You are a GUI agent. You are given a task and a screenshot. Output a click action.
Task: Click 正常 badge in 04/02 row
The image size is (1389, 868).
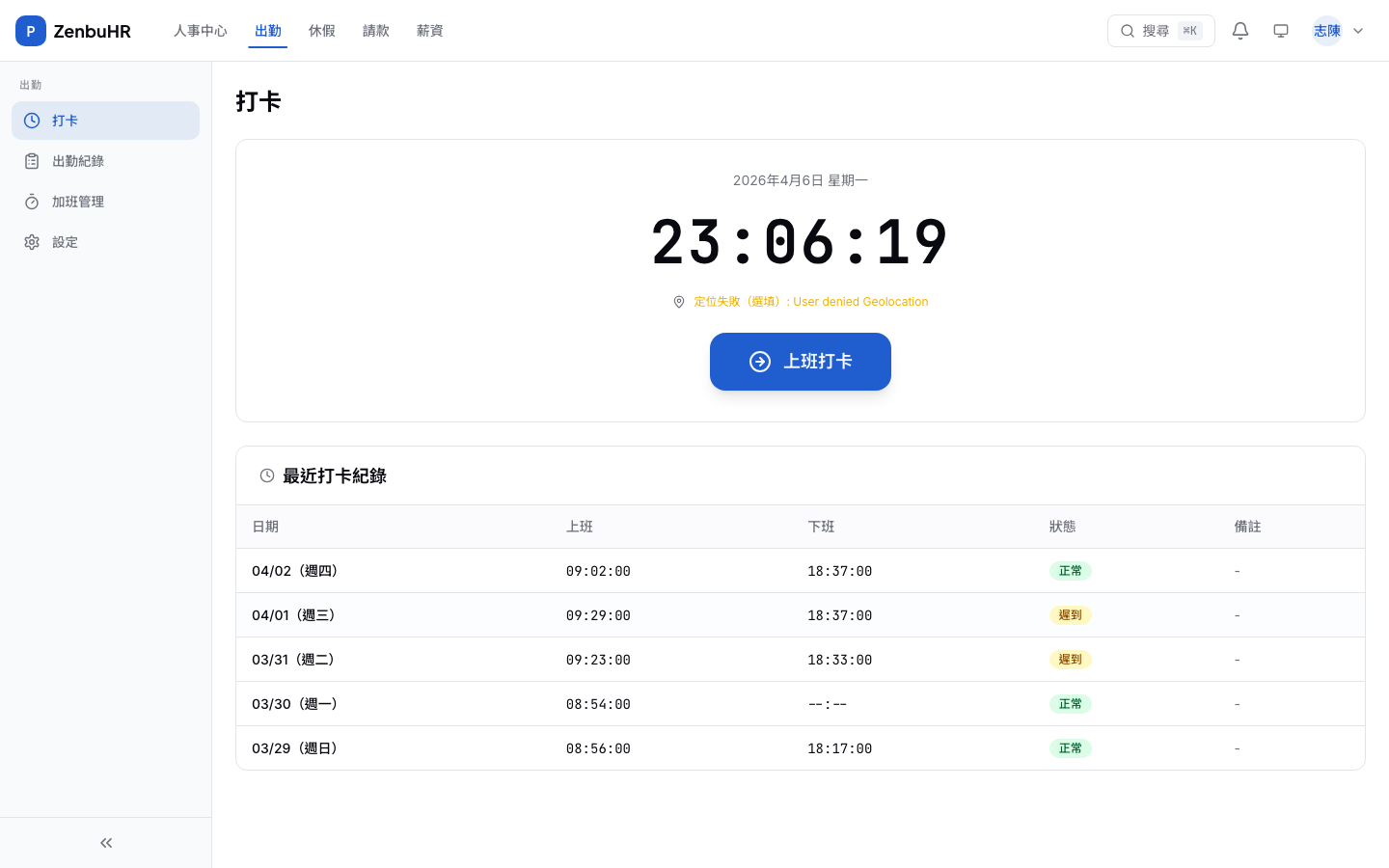1071,571
